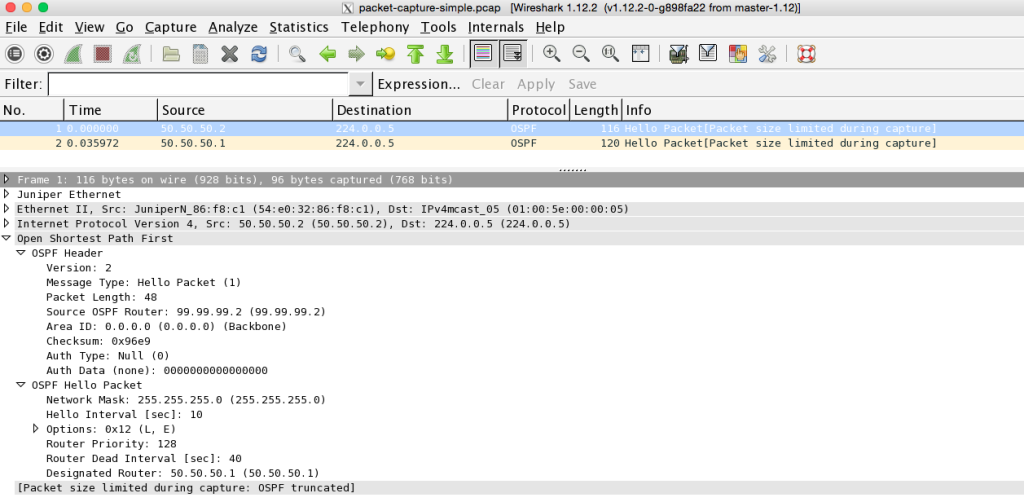Find a packet magnifier icon
This screenshot has width=1024, height=502.
coord(297,54)
